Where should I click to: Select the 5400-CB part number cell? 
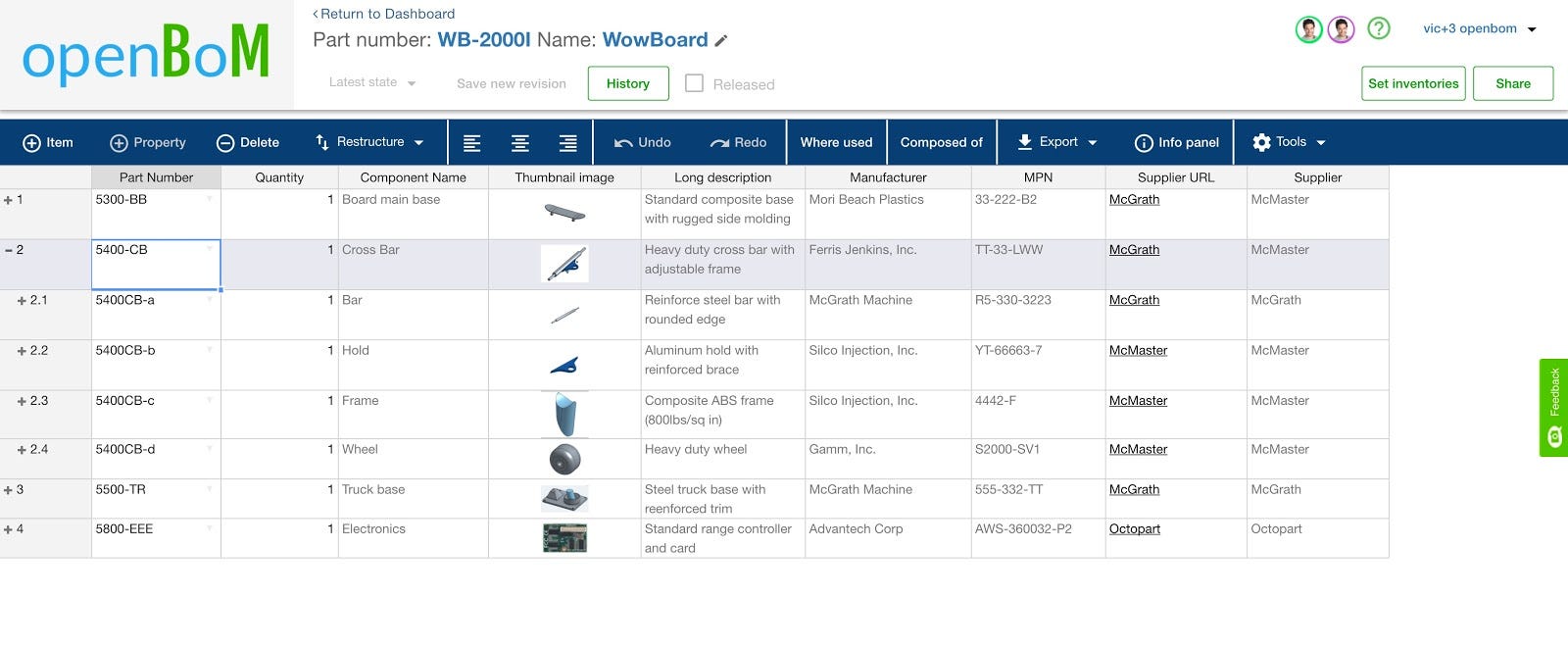coord(156,265)
